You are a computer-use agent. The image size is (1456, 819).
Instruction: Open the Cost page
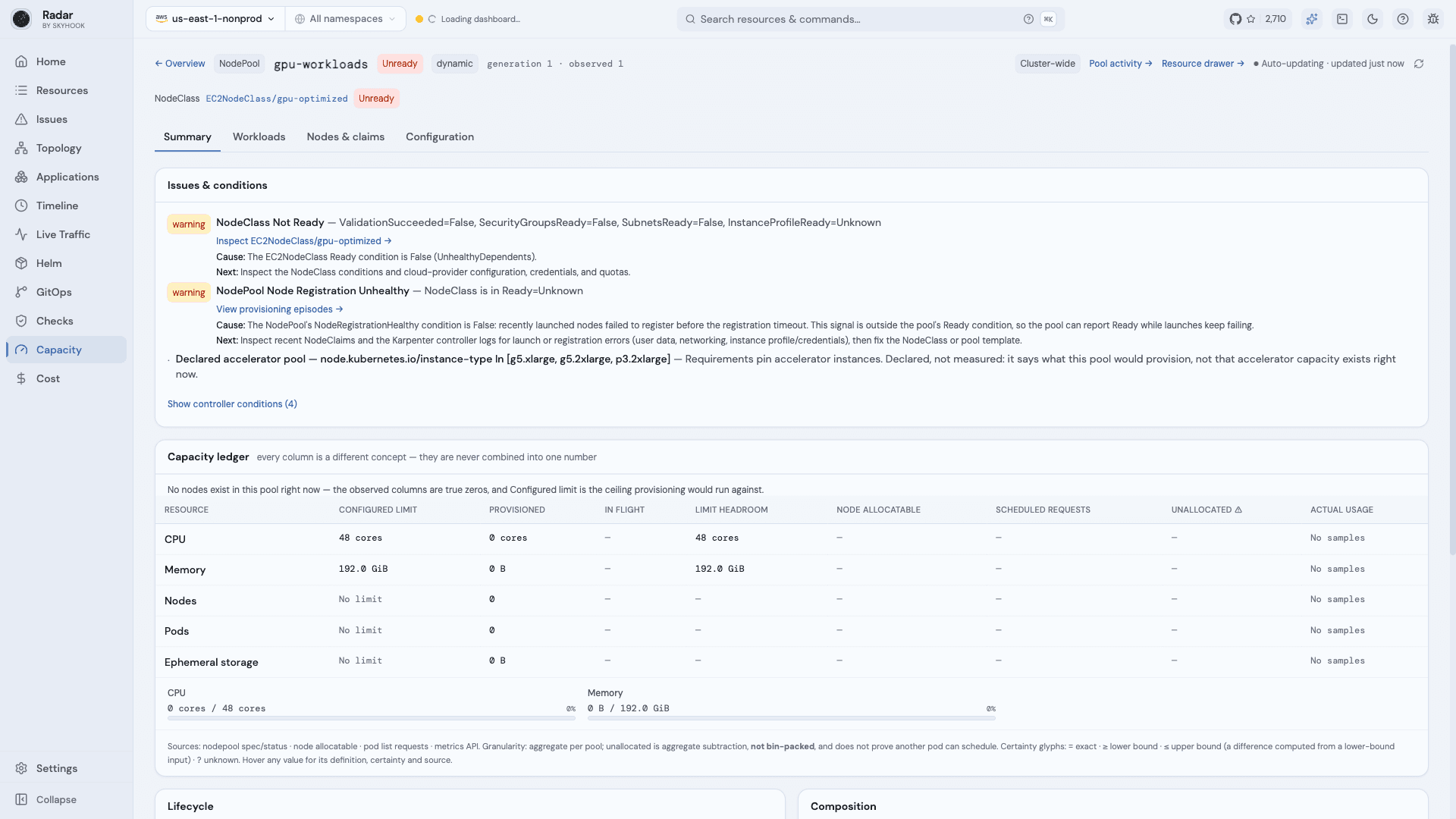click(66, 378)
